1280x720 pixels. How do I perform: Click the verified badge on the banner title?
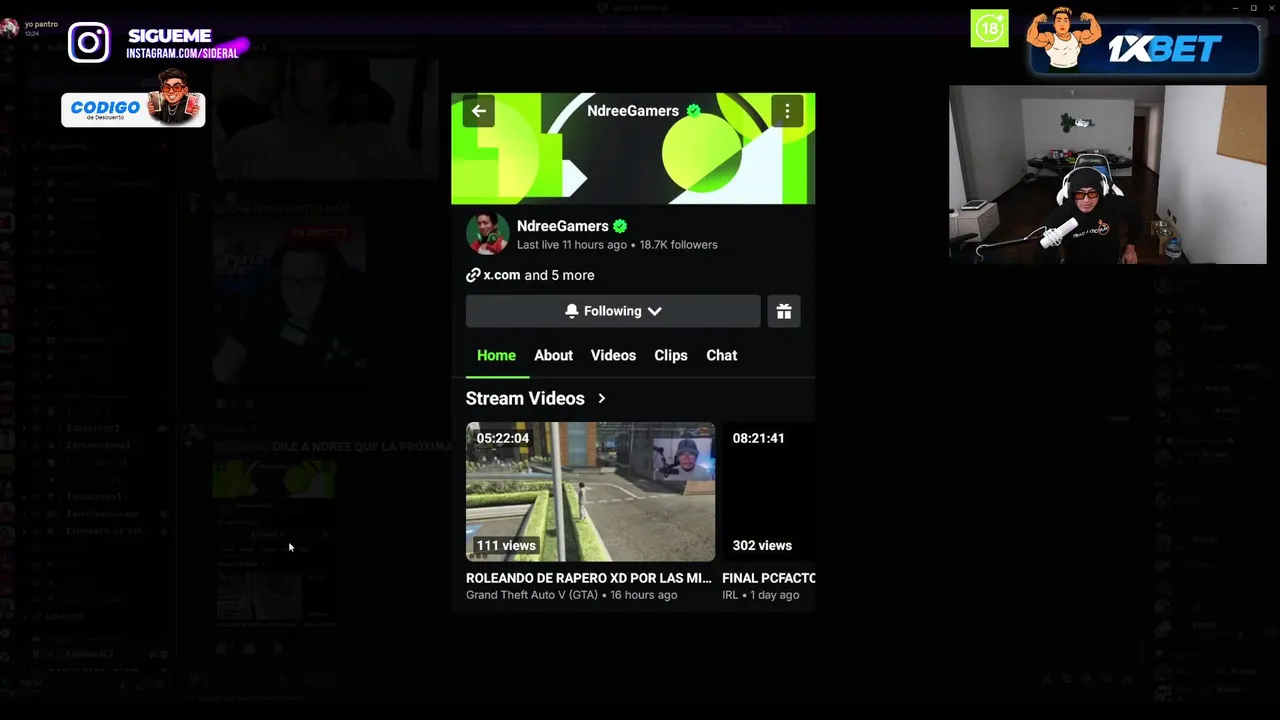(x=693, y=111)
